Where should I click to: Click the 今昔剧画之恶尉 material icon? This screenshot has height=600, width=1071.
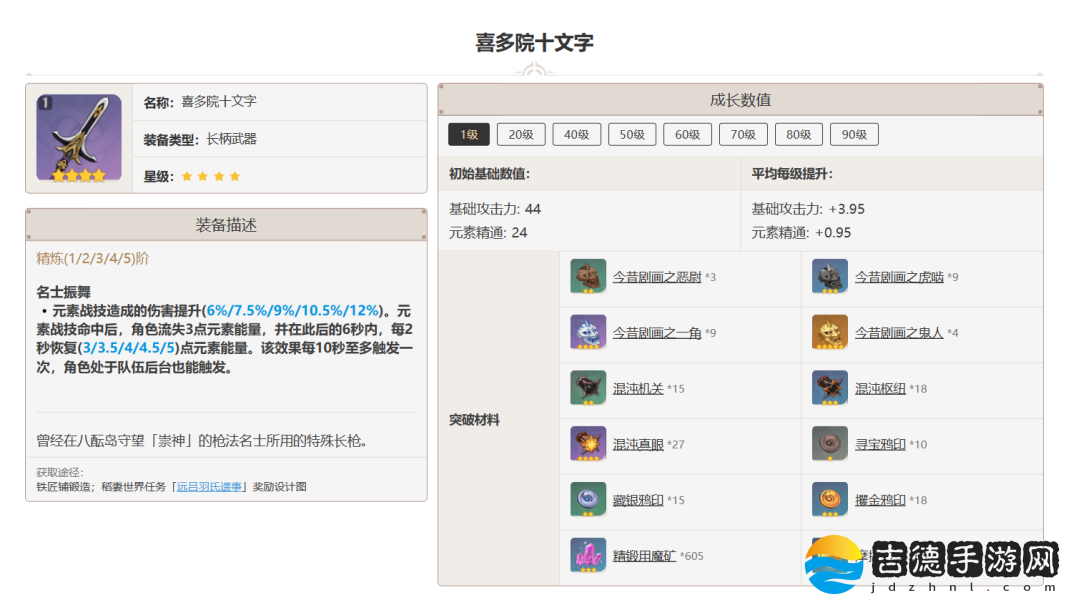pos(588,277)
